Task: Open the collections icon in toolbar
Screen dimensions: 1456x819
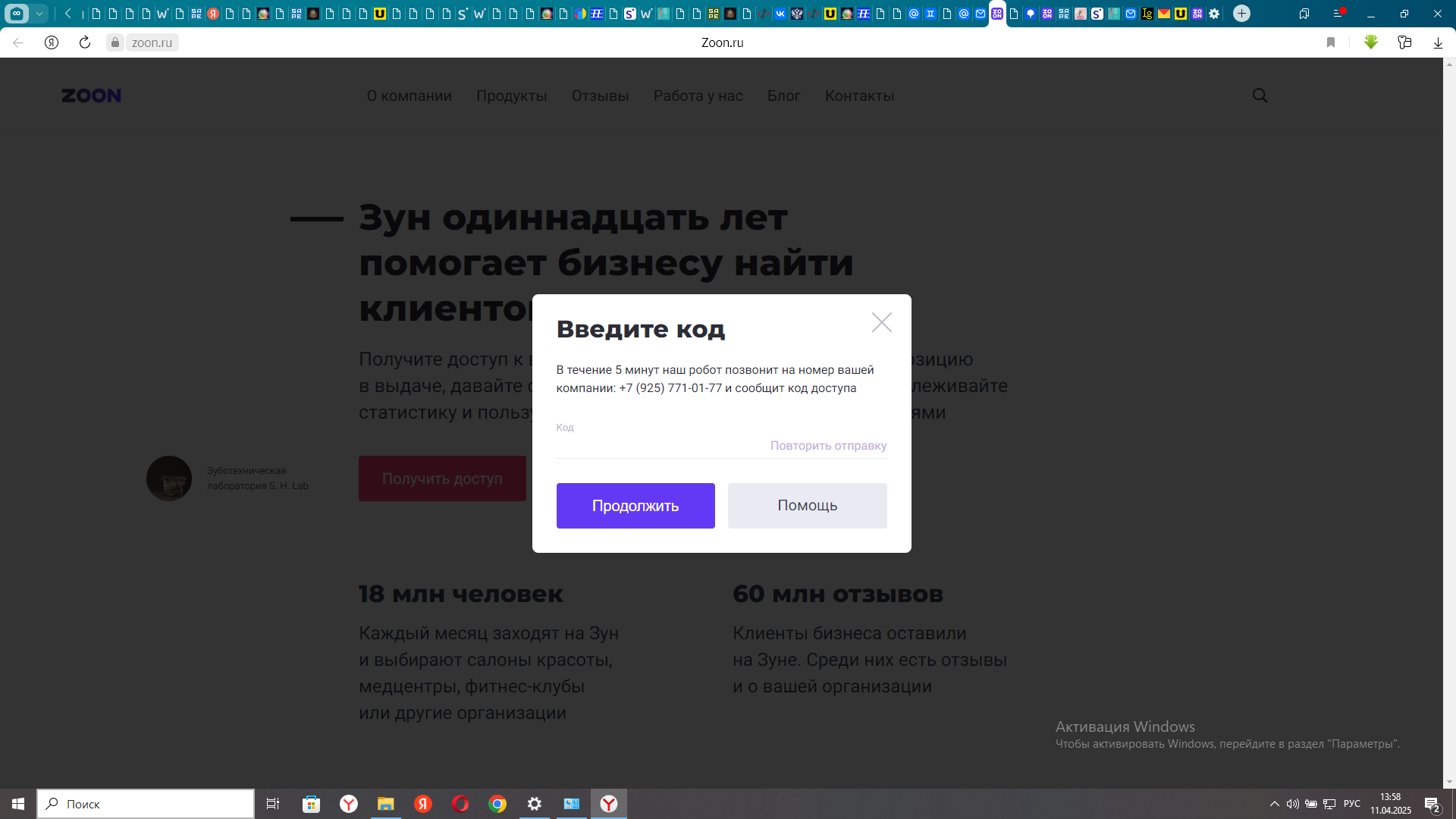Action: (1404, 42)
